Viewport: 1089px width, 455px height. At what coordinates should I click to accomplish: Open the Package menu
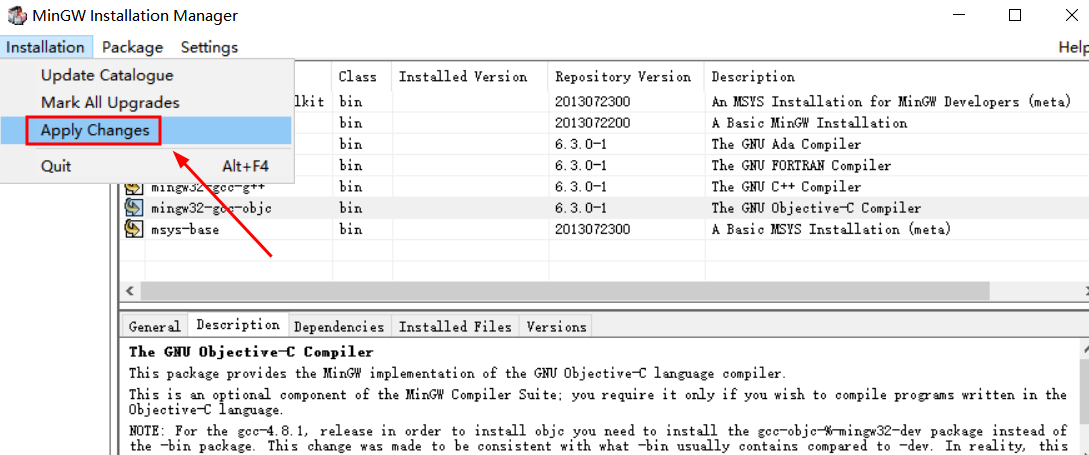133,47
